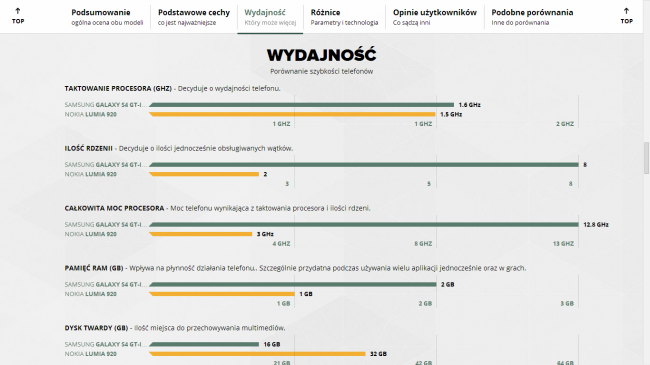Click Nokia 32 GB storage bar

tap(257, 354)
